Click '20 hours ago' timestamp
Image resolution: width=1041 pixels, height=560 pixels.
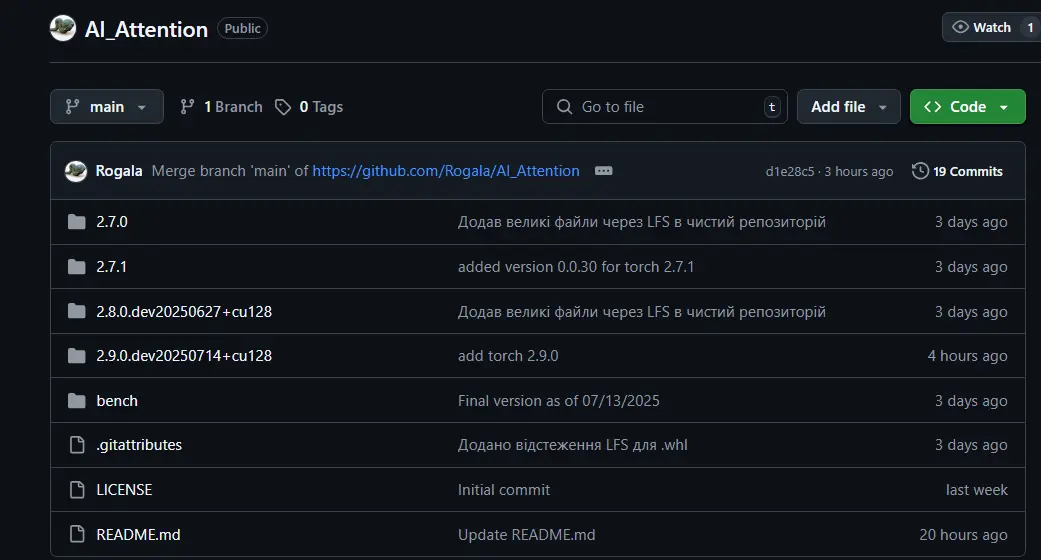[x=963, y=535]
